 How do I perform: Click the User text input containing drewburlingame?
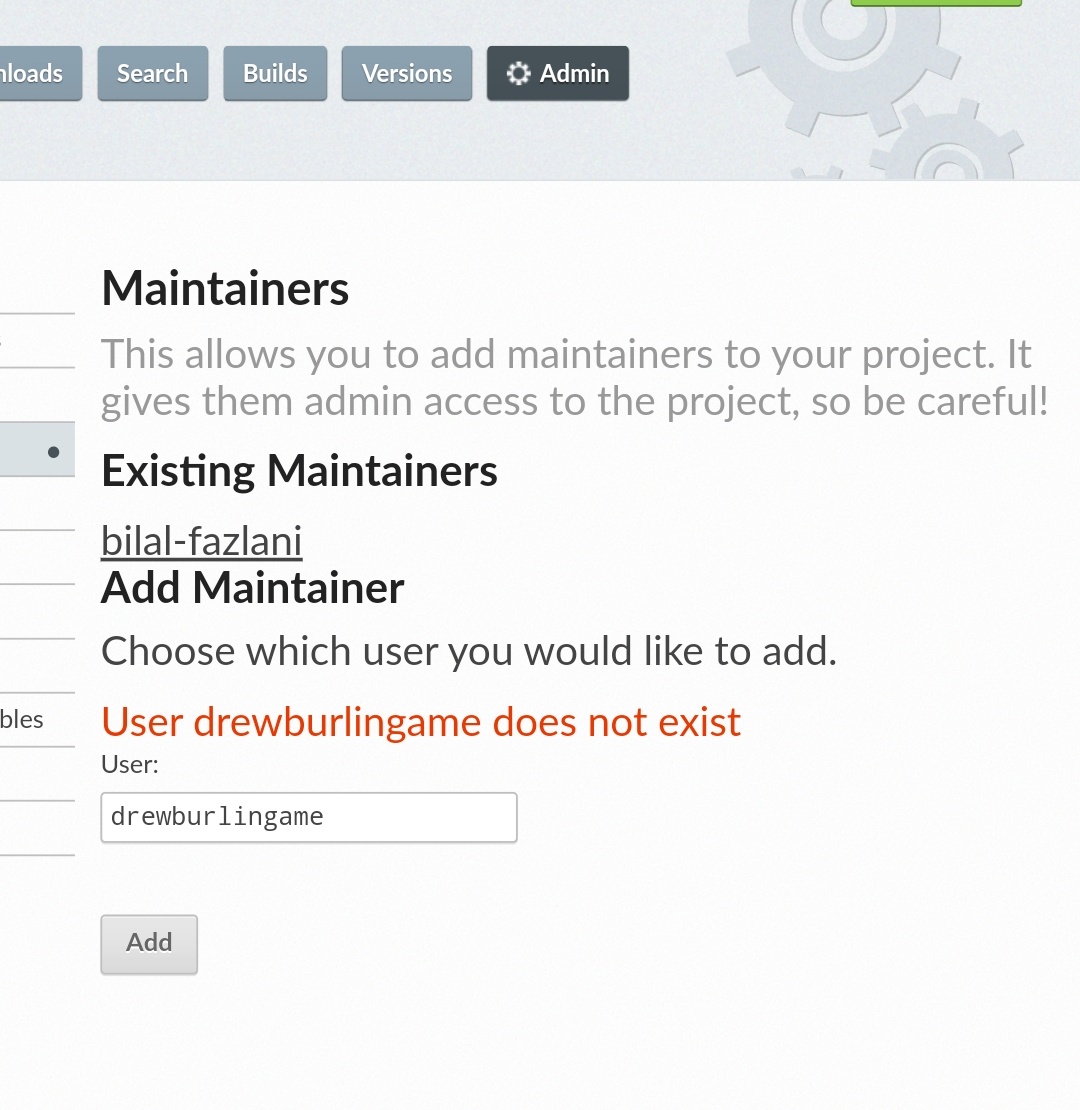point(308,817)
